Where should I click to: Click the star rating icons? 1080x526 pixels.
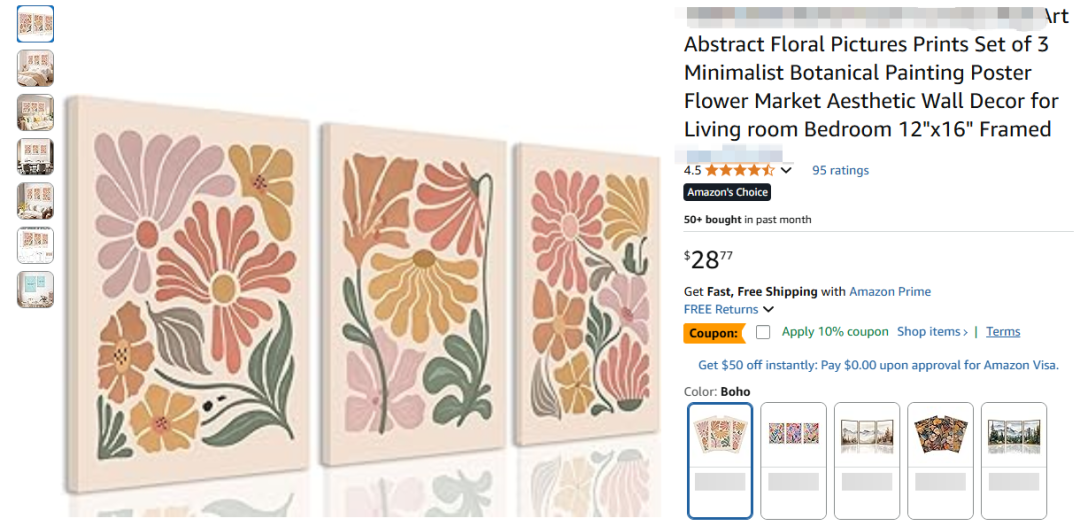[740, 170]
